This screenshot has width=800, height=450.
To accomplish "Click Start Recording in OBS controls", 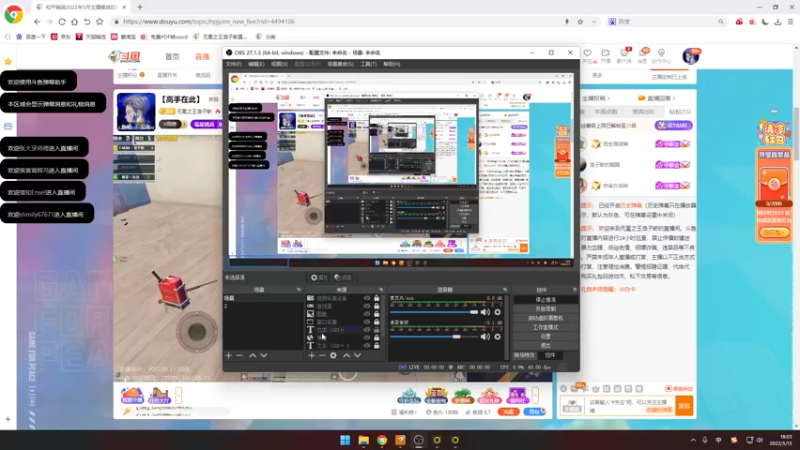I will (x=545, y=309).
